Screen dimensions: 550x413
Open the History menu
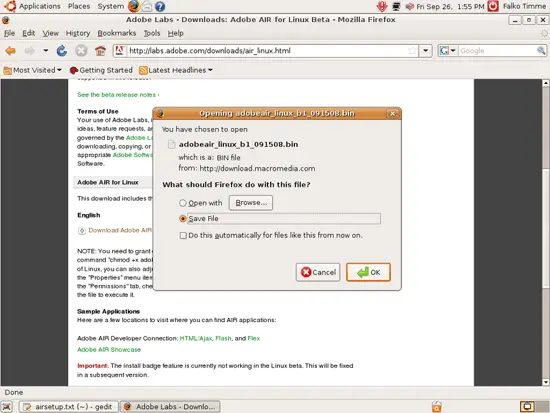pyautogui.click(x=78, y=33)
